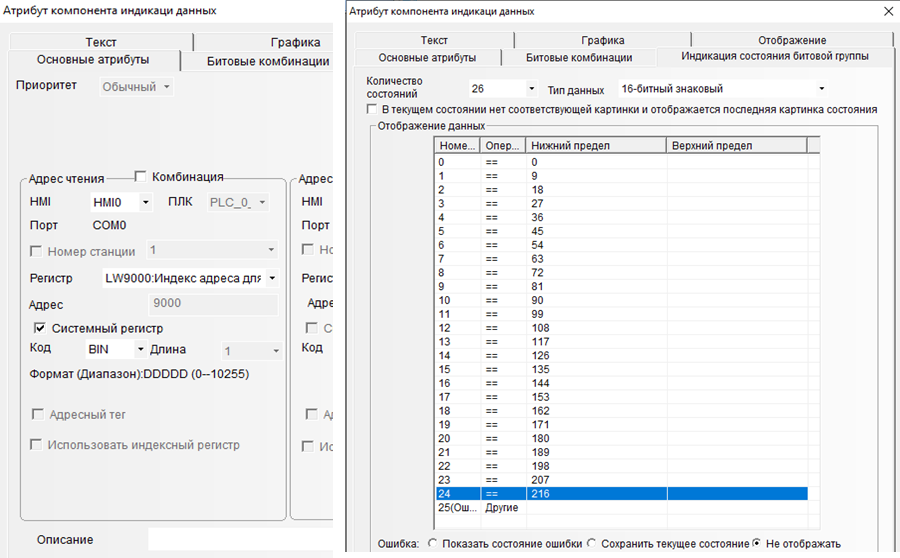Select state row 3 with value 27

pos(622,203)
